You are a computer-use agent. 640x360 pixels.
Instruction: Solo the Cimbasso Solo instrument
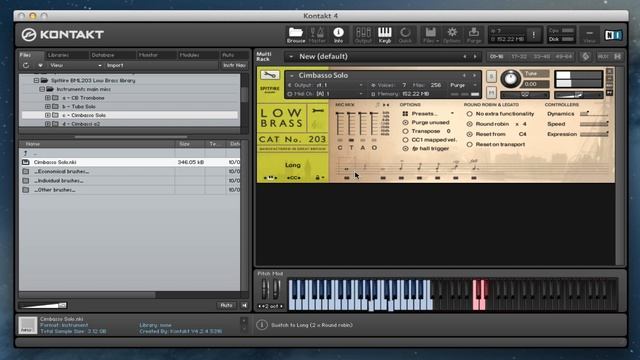click(491, 76)
